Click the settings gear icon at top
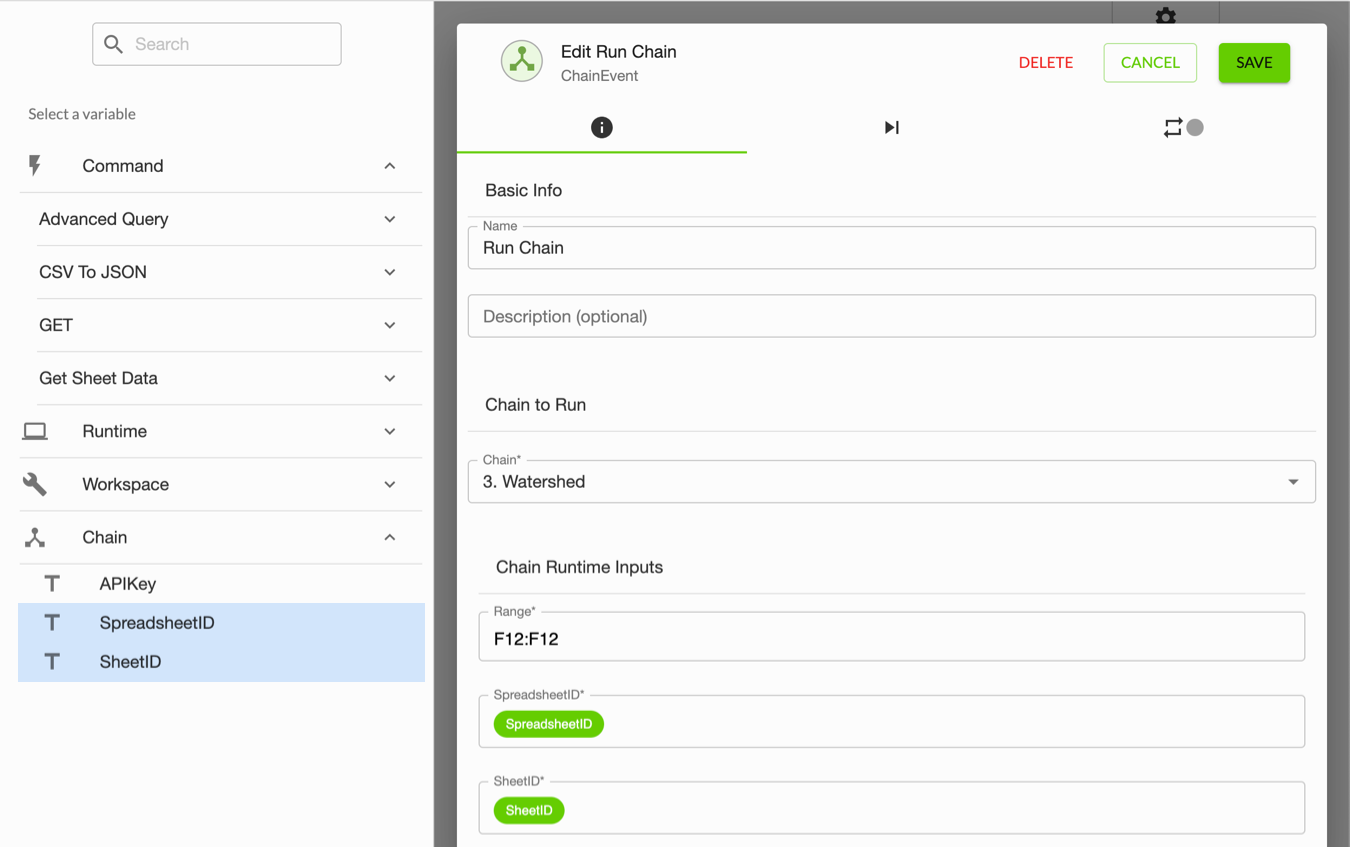 (x=1165, y=15)
